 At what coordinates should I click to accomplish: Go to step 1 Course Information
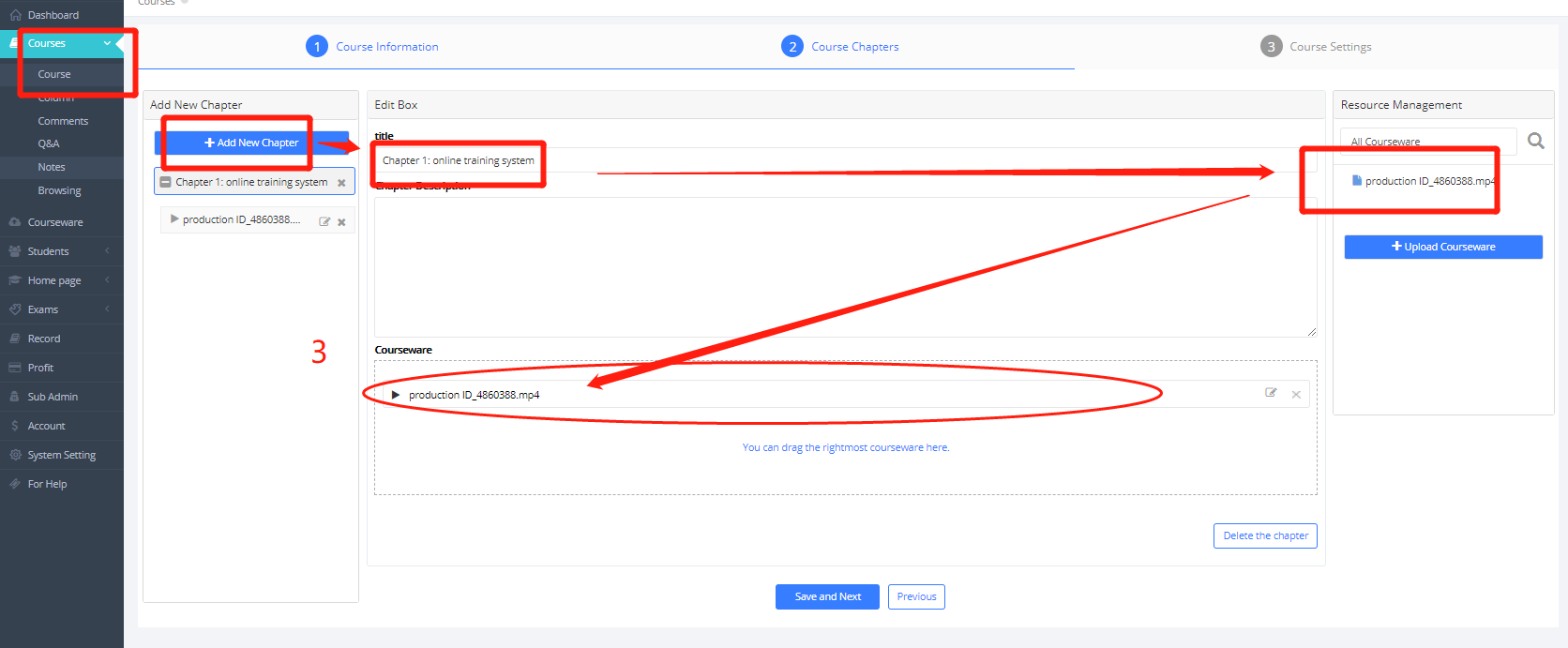coord(372,47)
